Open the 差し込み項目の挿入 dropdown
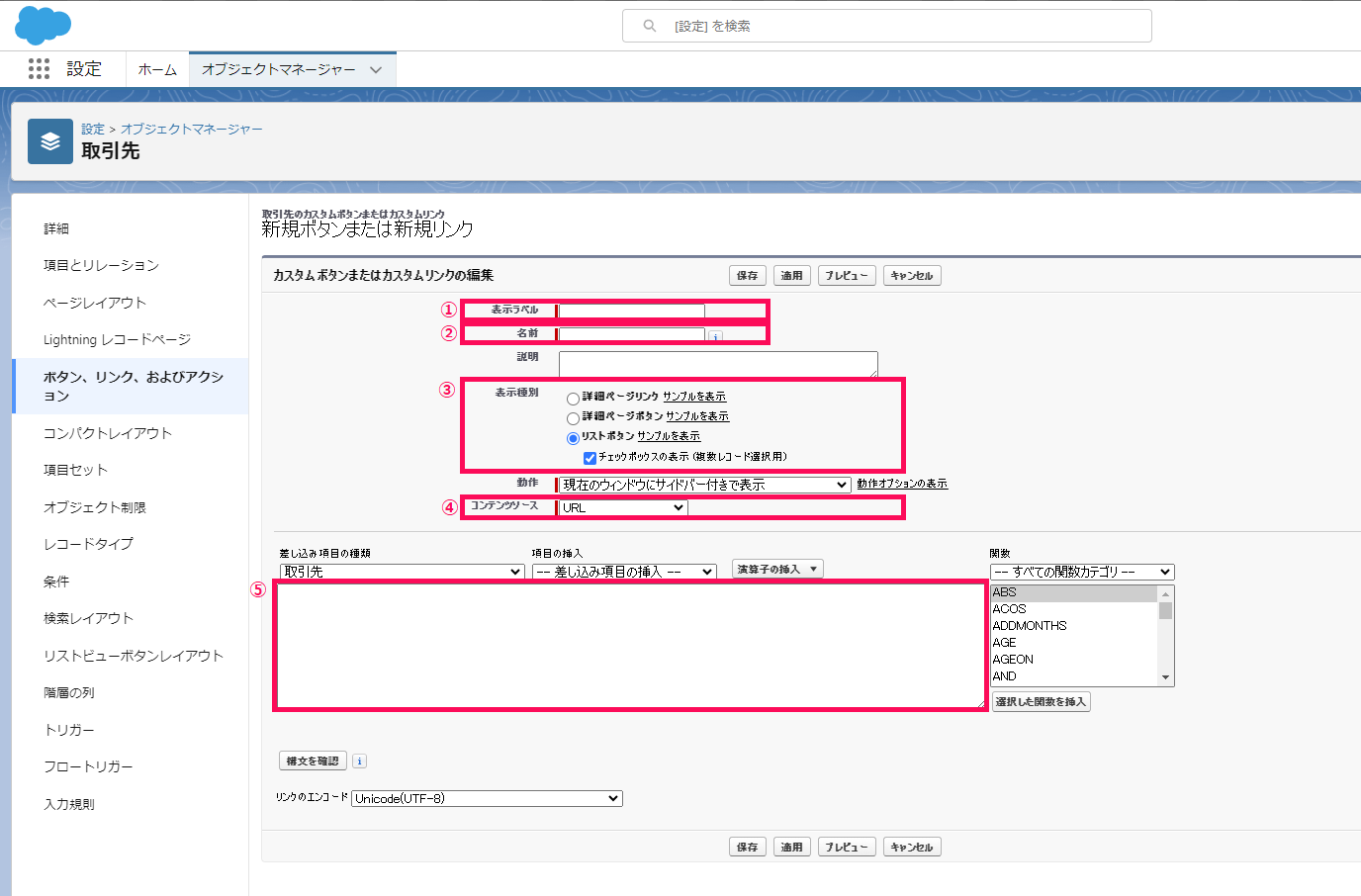Screen dimensions: 1361x896 coord(624,572)
